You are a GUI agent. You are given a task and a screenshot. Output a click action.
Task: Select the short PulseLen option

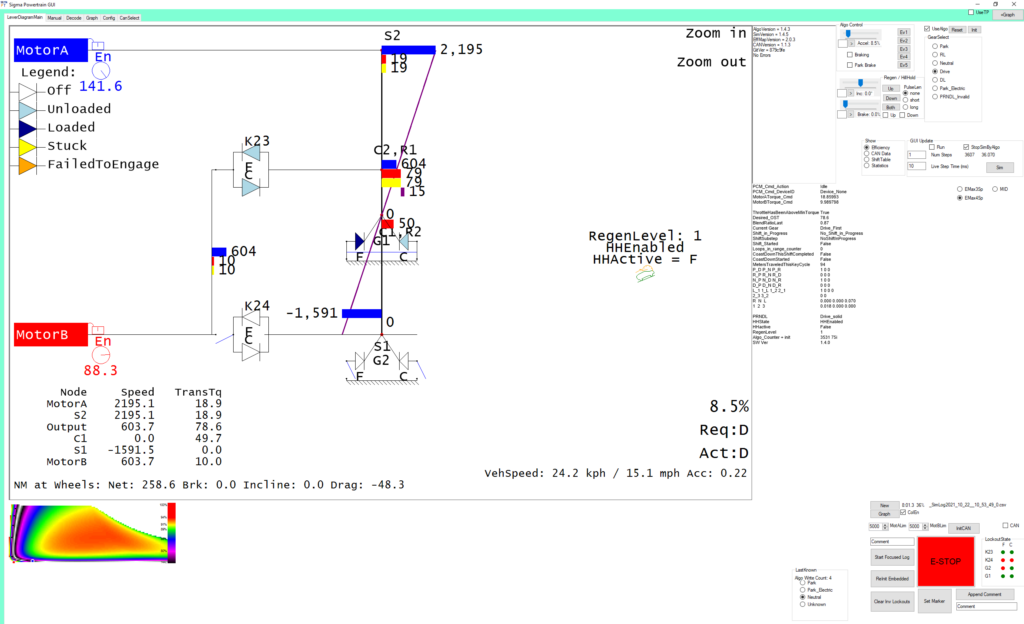click(905, 100)
